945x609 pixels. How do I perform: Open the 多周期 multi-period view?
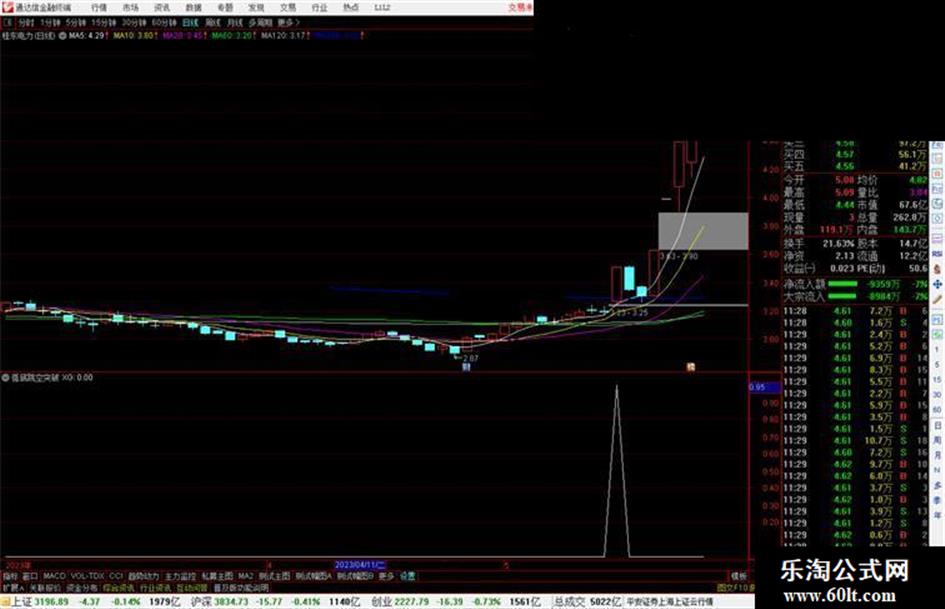coord(260,23)
